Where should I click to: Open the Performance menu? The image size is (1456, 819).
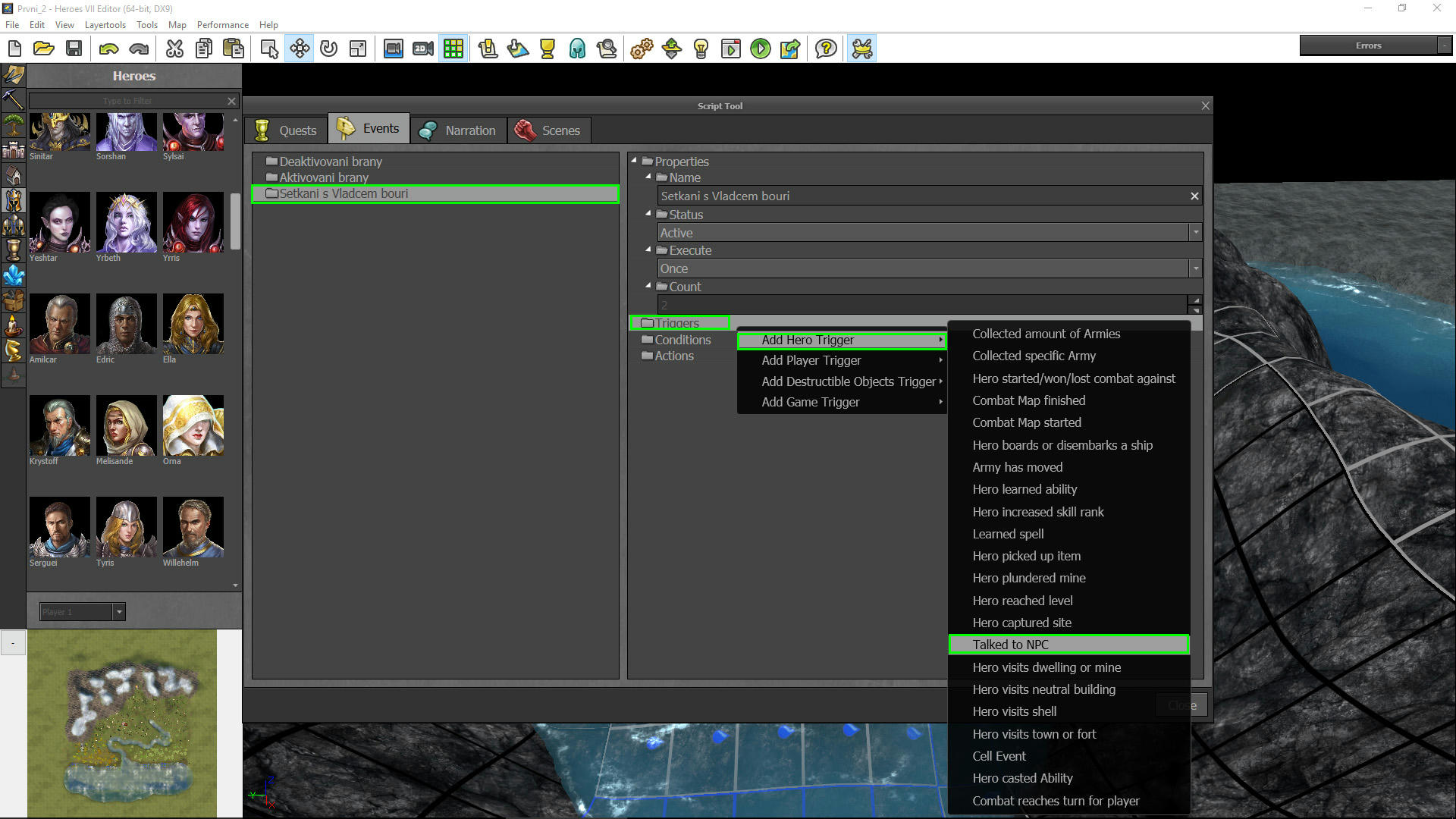tap(223, 25)
